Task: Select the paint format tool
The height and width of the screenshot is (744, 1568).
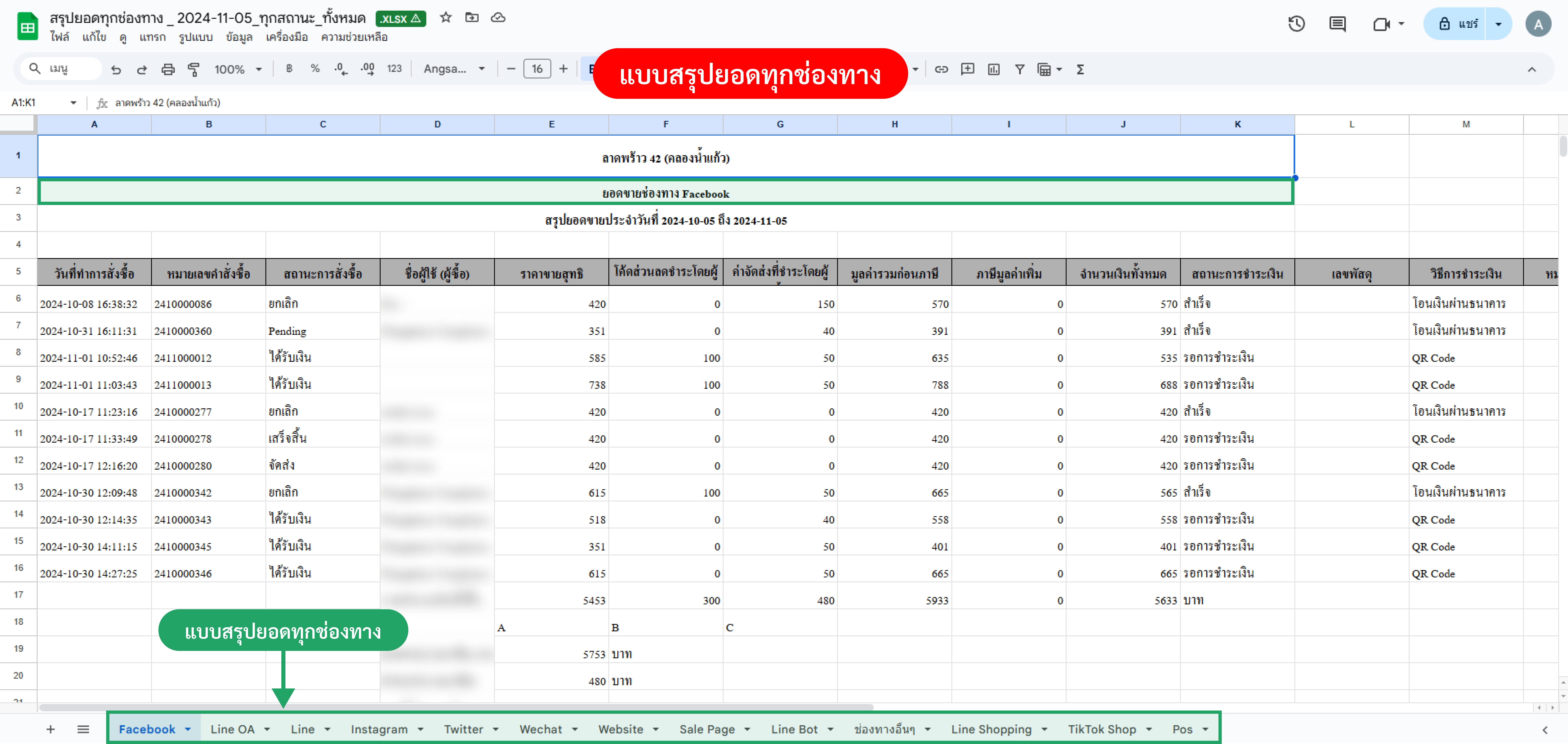Action: click(194, 69)
